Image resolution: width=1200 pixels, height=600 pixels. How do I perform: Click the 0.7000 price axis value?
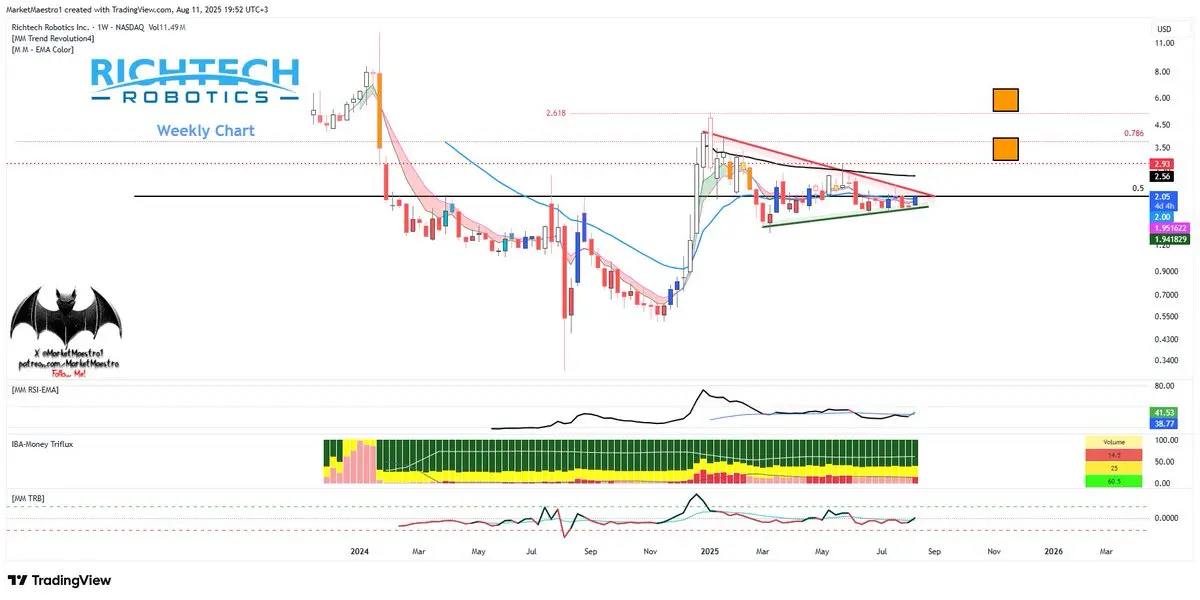[x=1167, y=295]
